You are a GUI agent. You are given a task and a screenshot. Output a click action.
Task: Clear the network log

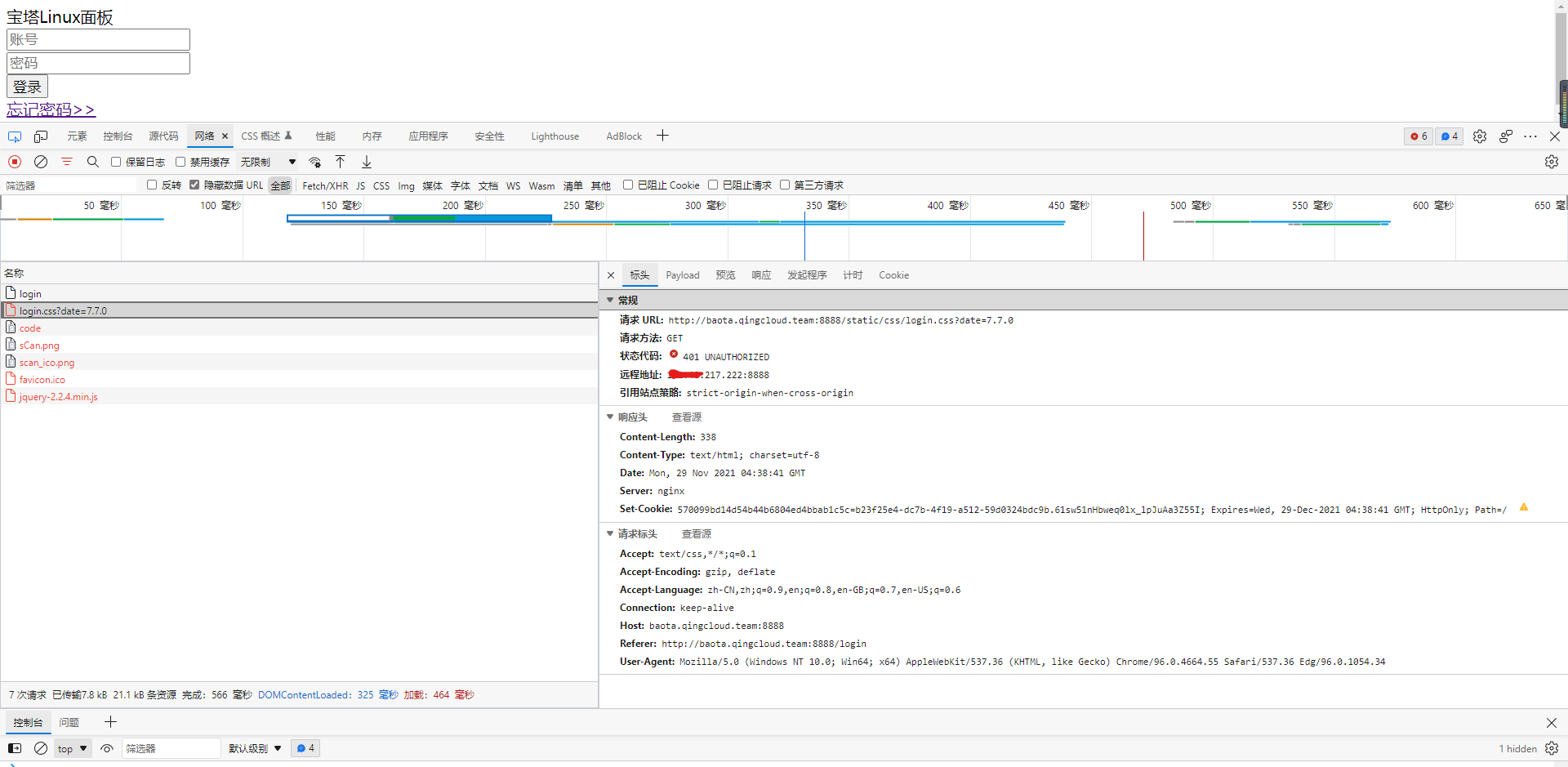click(41, 162)
